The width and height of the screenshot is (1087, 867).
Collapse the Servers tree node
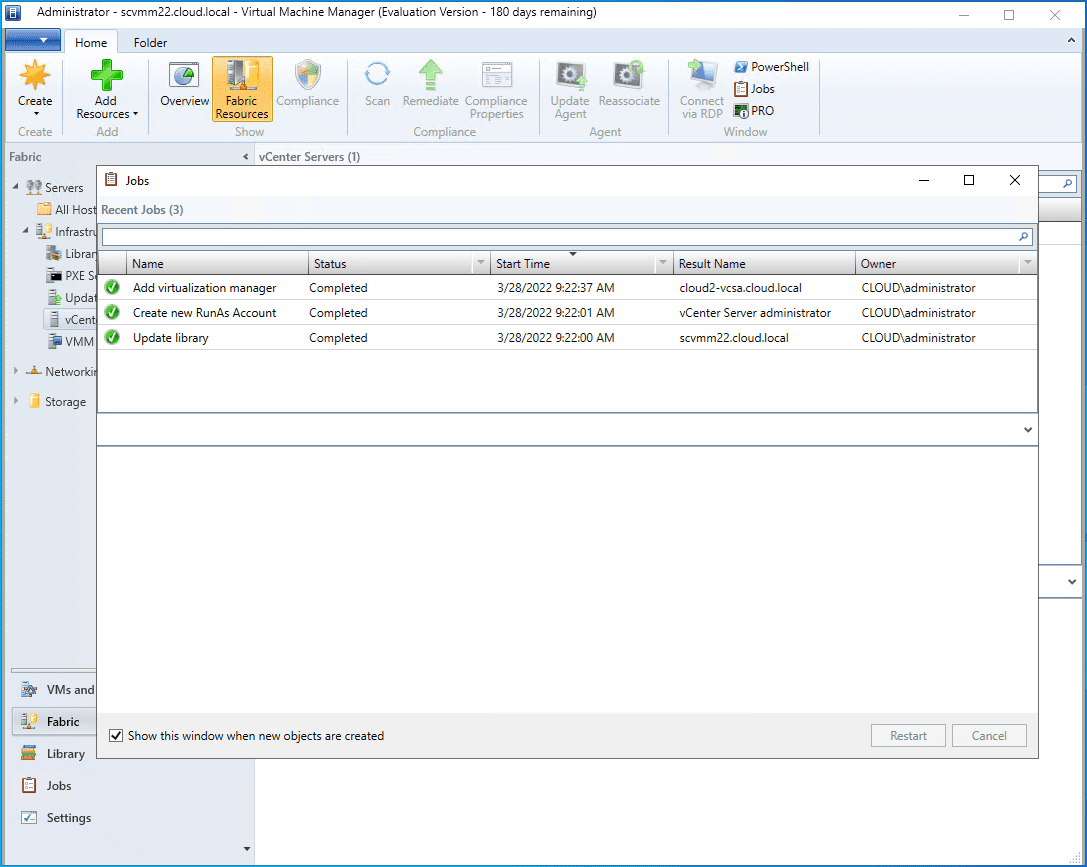click(x=15, y=186)
